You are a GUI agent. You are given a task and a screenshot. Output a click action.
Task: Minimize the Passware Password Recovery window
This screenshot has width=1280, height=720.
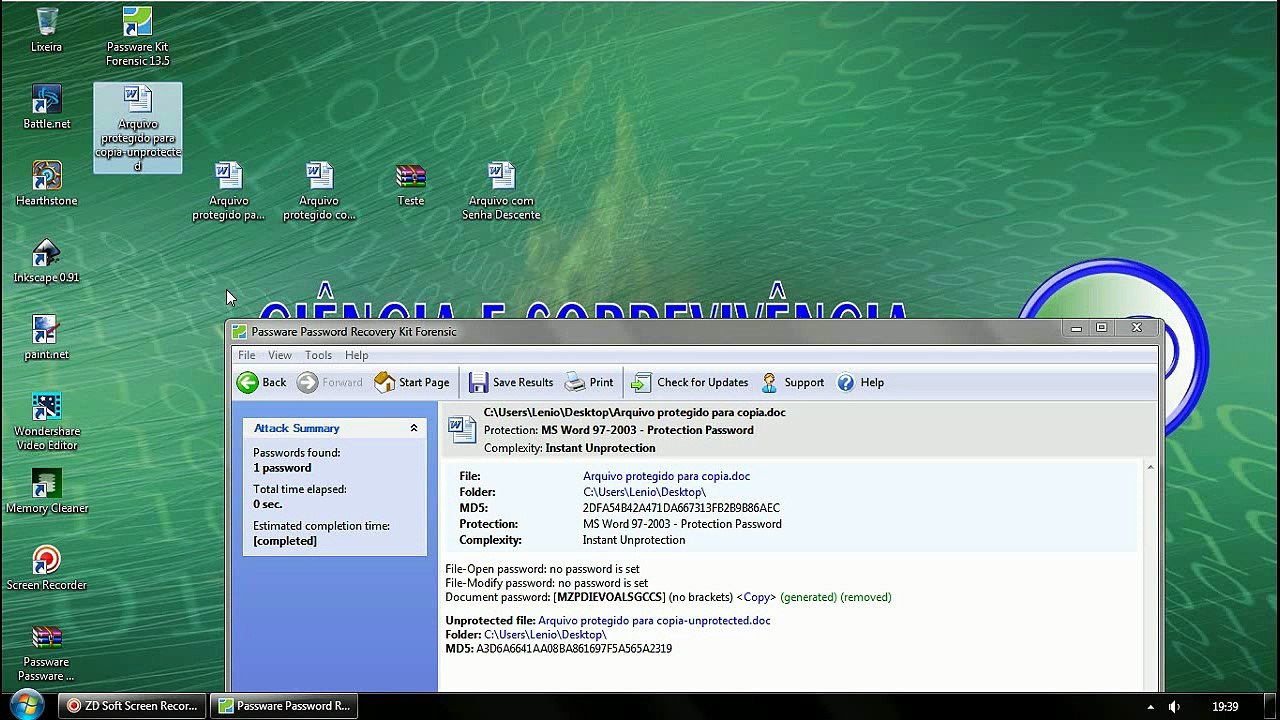pos(1076,328)
